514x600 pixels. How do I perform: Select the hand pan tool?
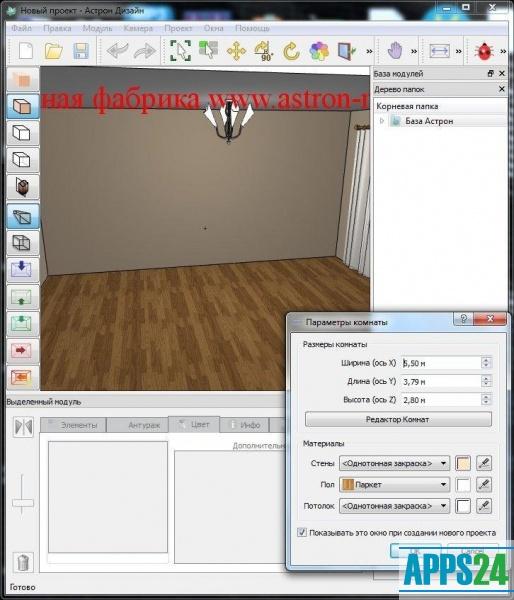[x=395, y=51]
